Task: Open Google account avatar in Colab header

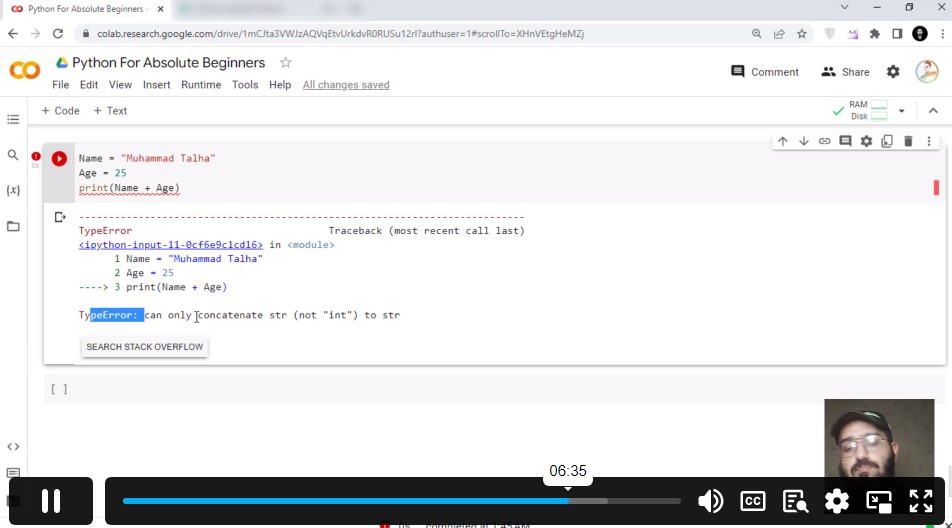Action: click(x=927, y=72)
